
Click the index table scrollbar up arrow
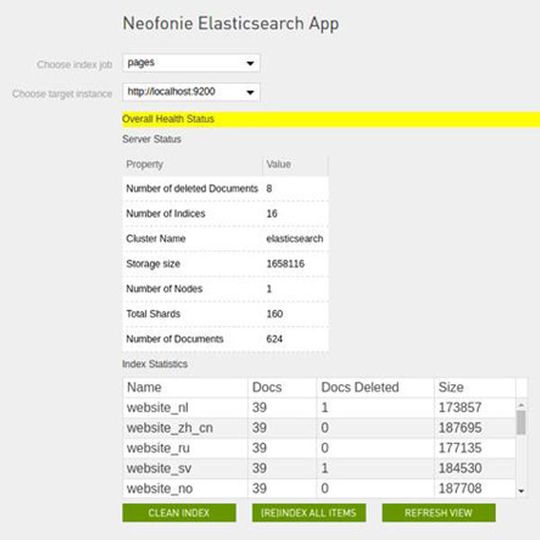pyautogui.click(x=521, y=405)
